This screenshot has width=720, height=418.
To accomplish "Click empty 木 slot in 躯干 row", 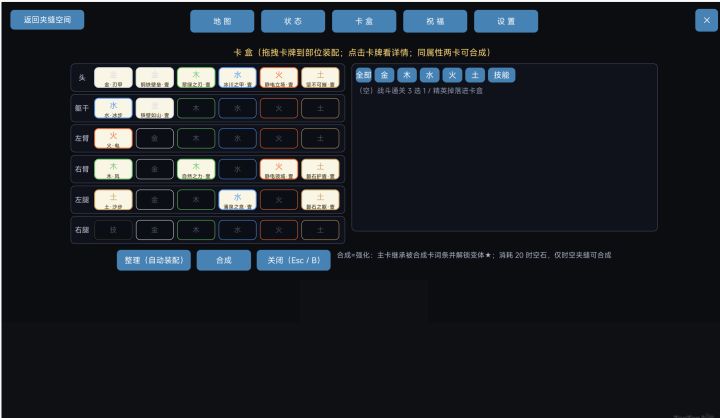I will pos(196,108).
